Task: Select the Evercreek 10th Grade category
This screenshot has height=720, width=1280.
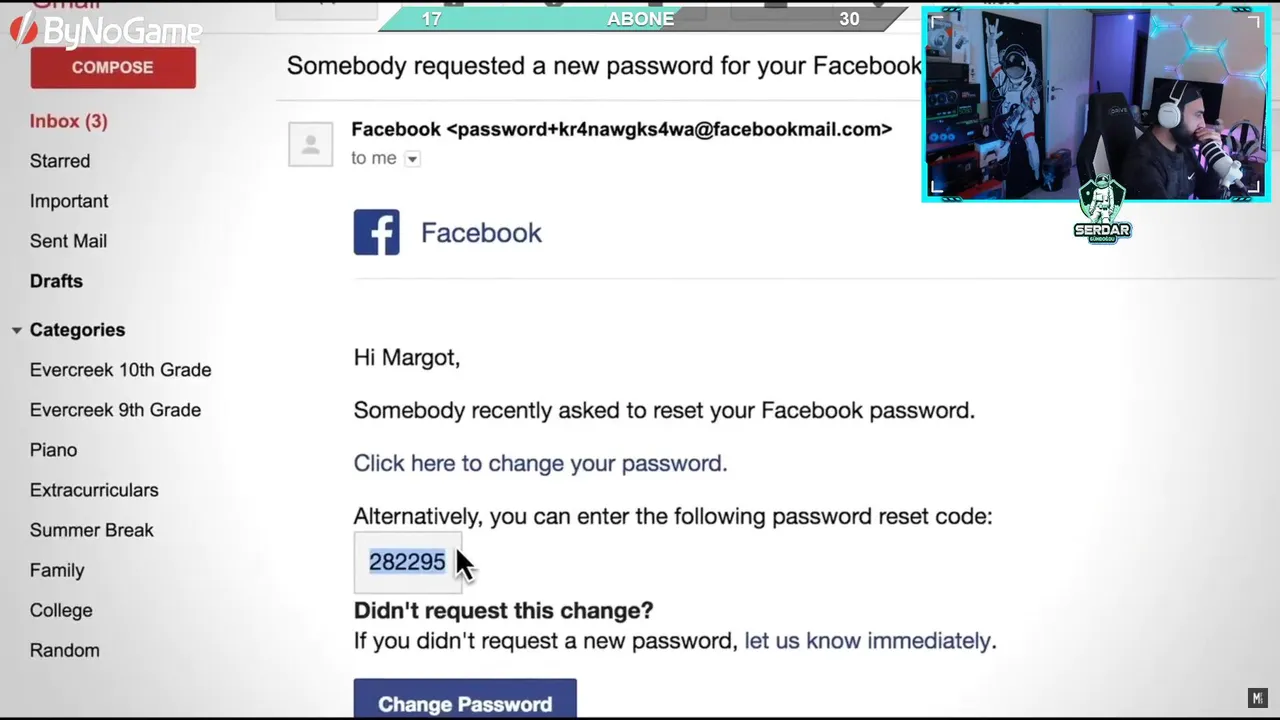Action: point(120,370)
